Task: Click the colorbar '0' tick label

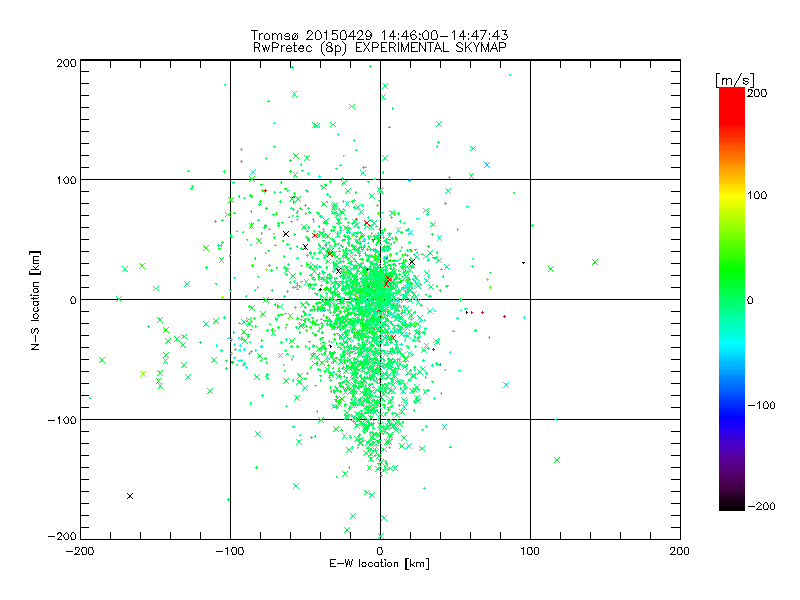Action: (x=750, y=300)
